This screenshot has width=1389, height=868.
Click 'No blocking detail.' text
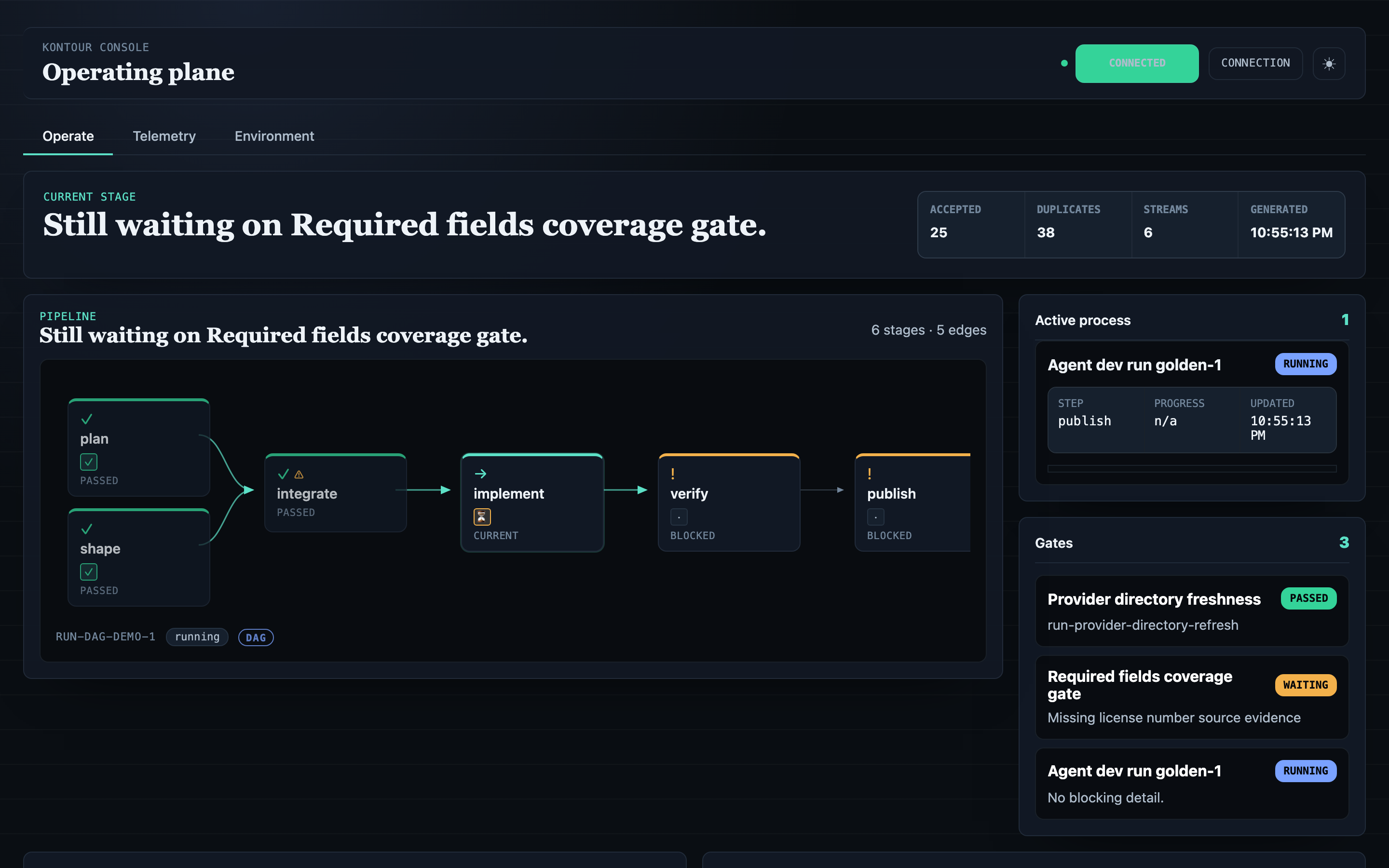(x=1105, y=798)
